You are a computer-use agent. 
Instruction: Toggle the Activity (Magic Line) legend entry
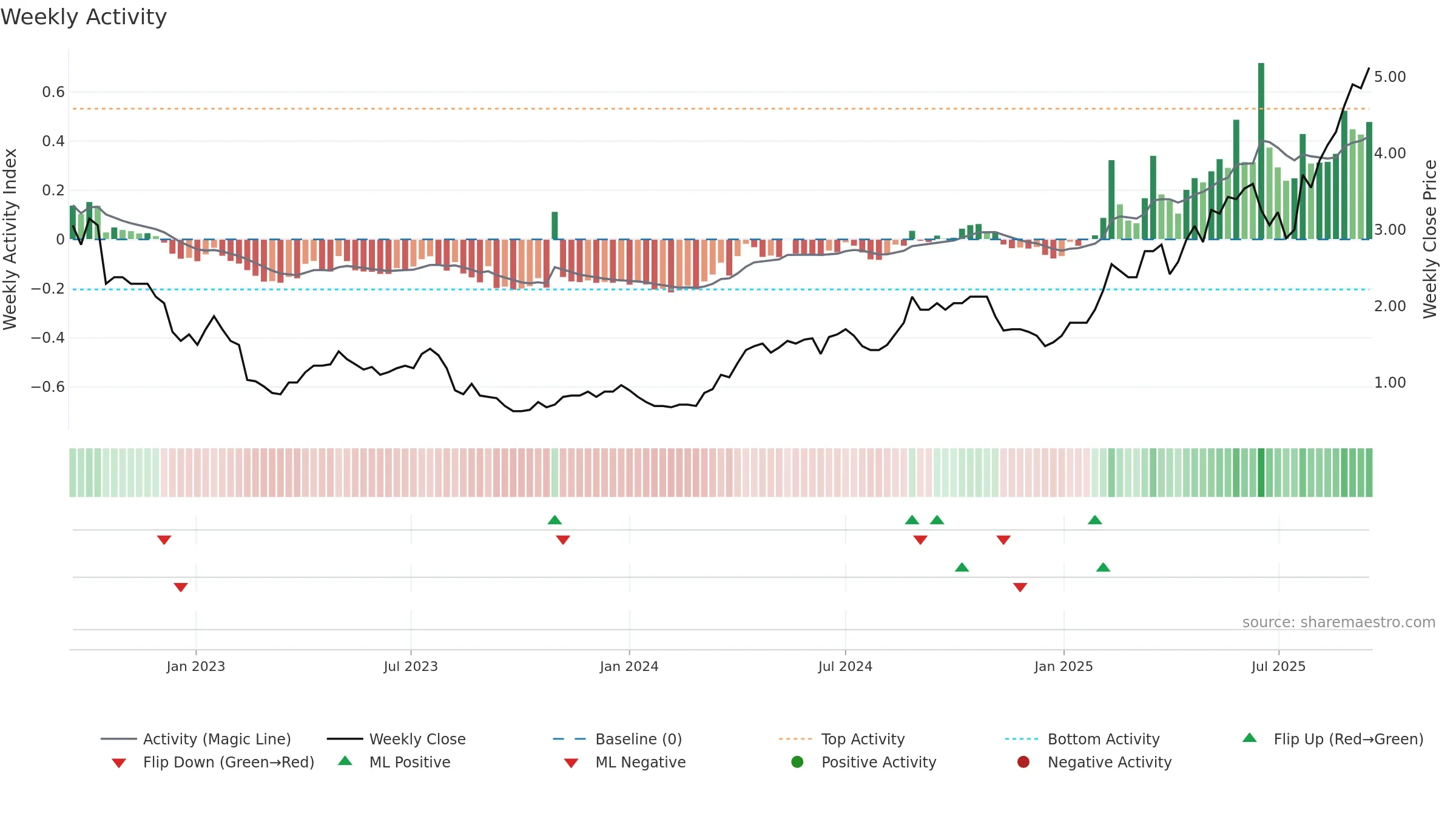pyautogui.click(x=196, y=739)
